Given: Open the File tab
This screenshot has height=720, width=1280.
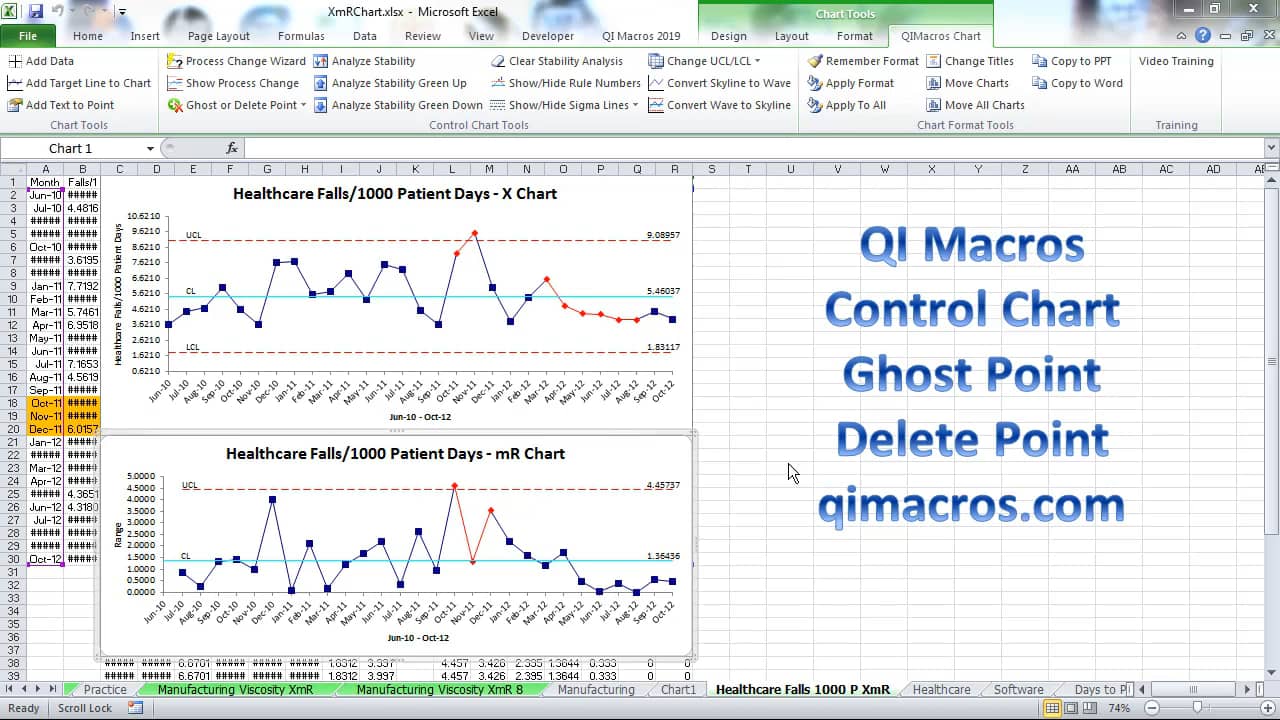Looking at the screenshot, I should pyautogui.click(x=28, y=36).
